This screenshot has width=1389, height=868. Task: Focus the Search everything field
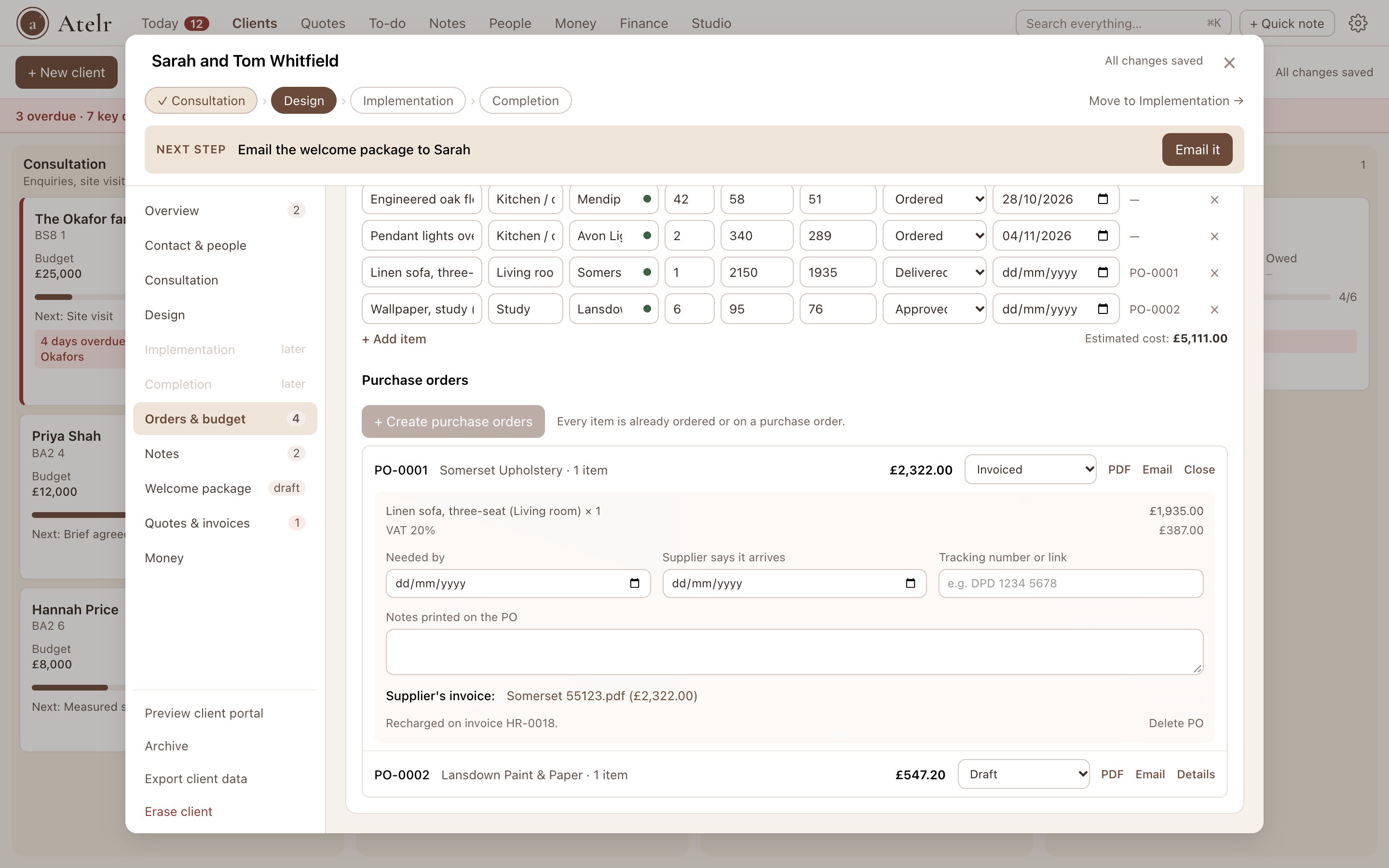(x=1123, y=24)
